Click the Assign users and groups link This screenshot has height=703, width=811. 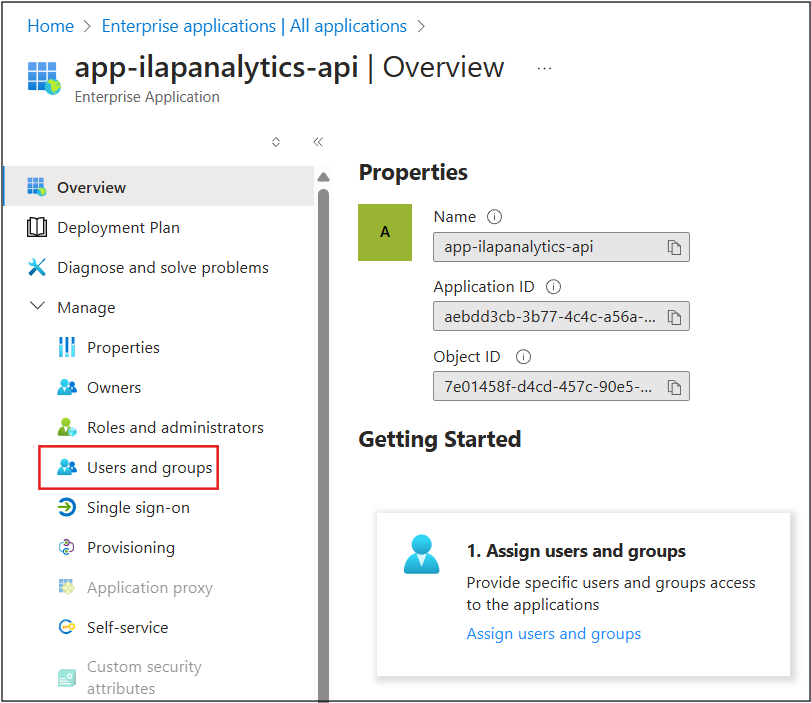pyautogui.click(x=553, y=634)
